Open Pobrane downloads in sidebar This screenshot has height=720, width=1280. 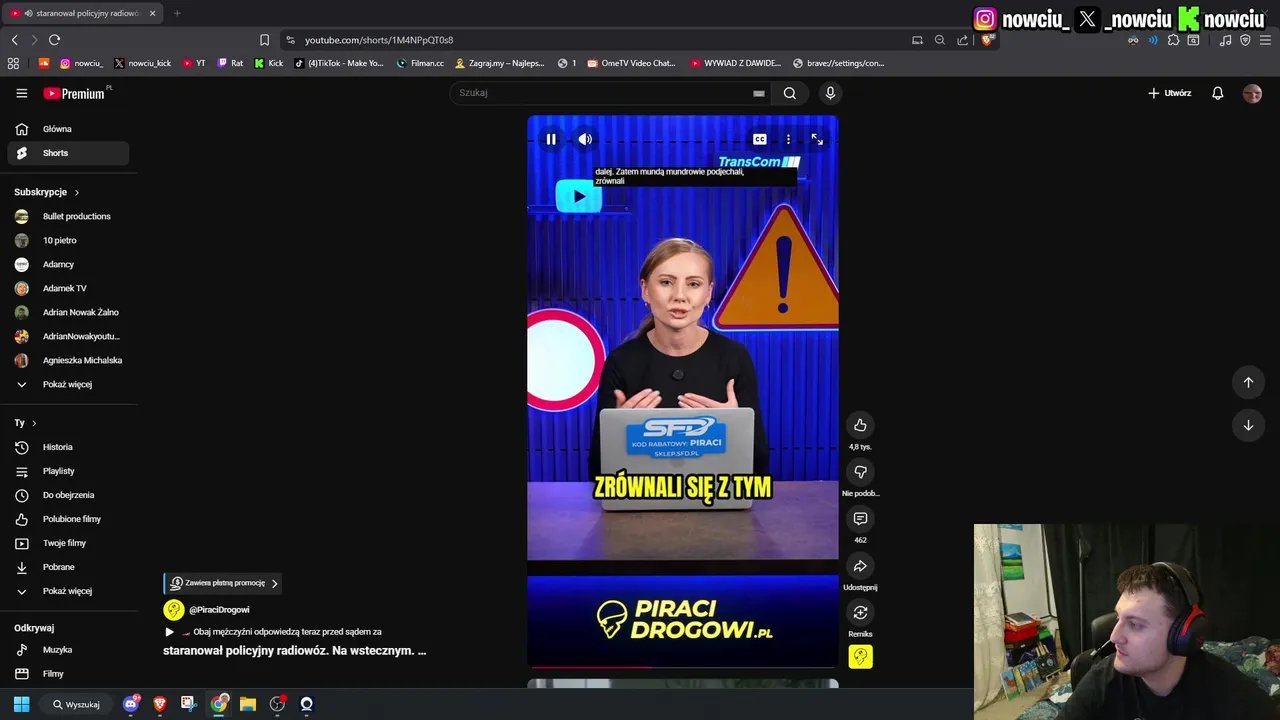[x=68, y=567]
